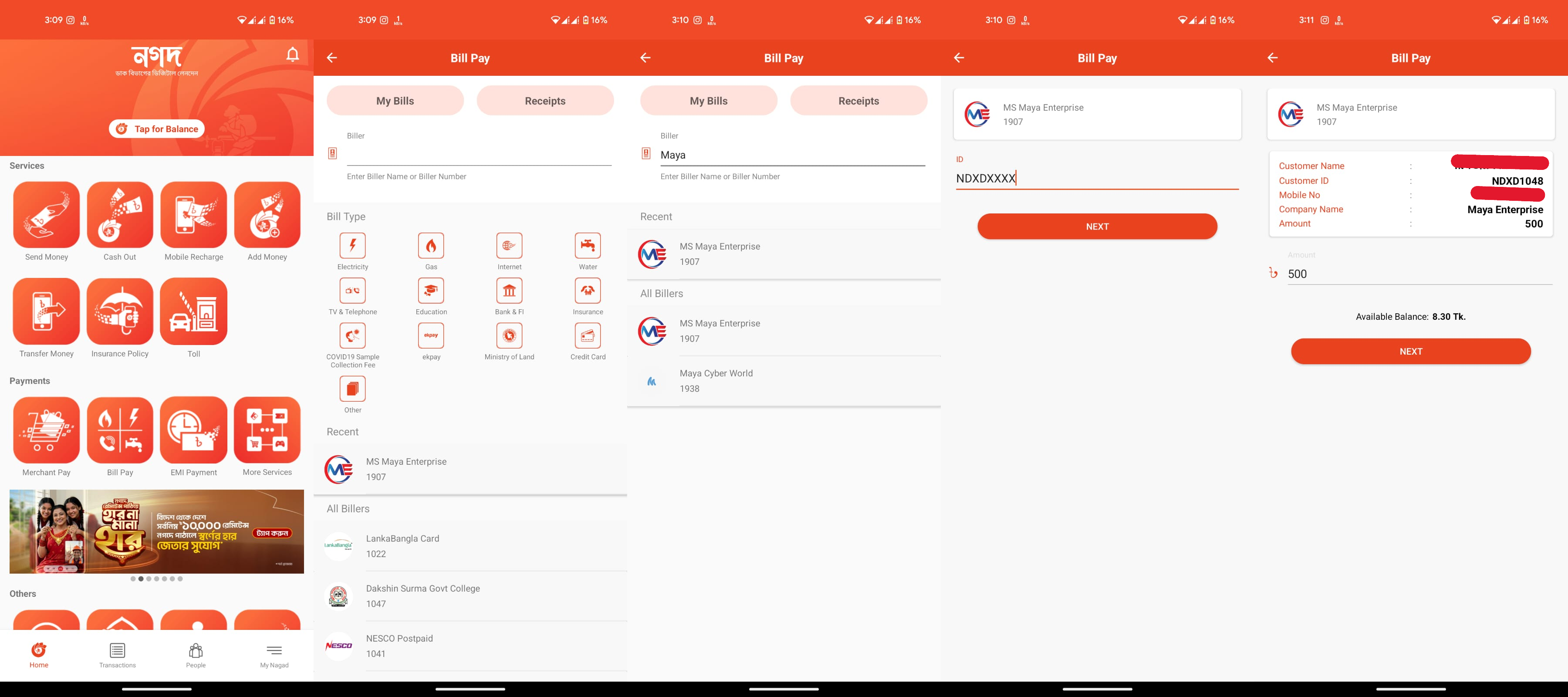
Task: Open the Receipts tab beside the empty Biller field
Action: pyautogui.click(x=545, y=101)
